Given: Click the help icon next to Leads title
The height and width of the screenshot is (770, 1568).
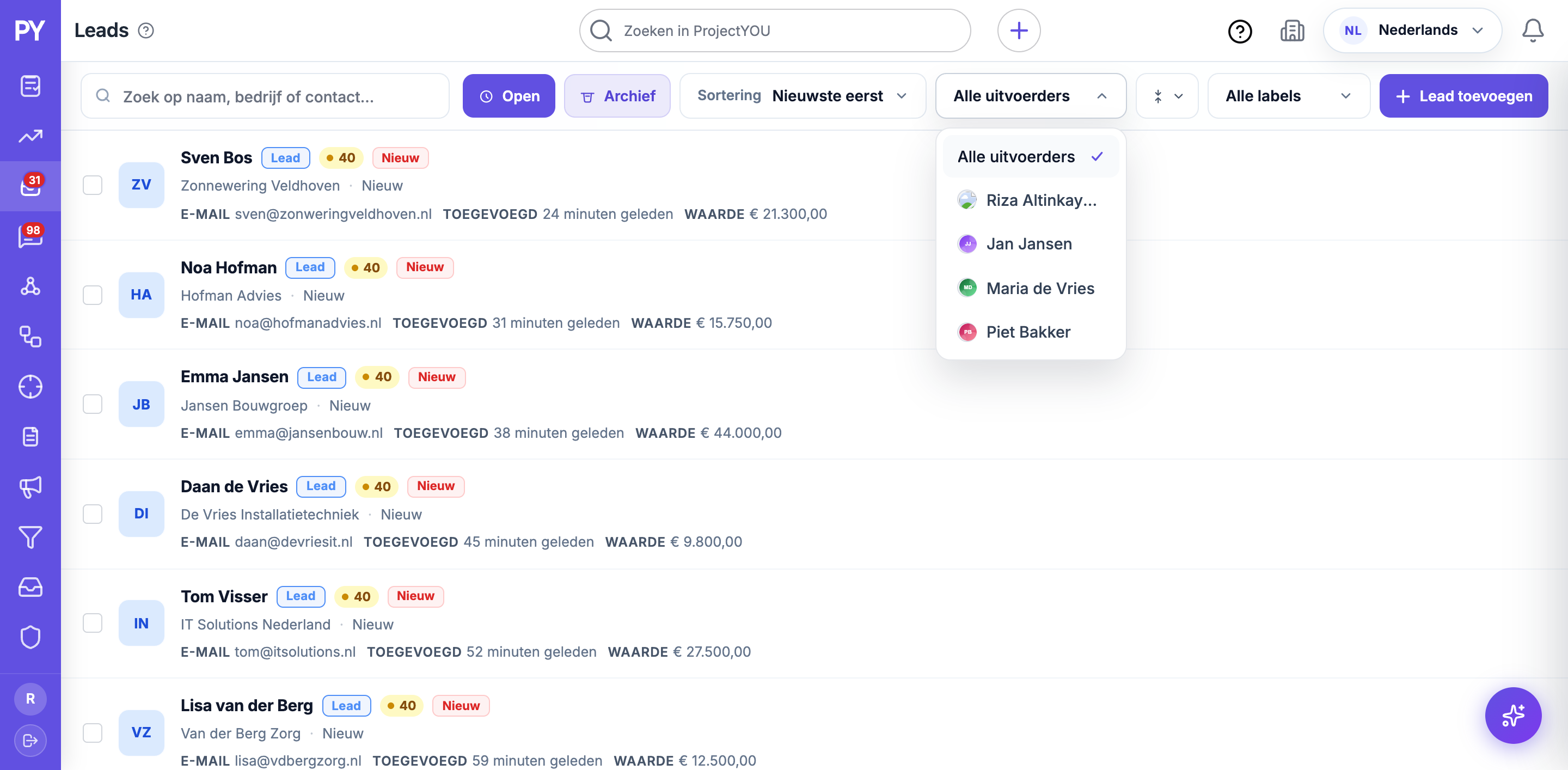Looking at the screenshot, I should click(146, 30).
